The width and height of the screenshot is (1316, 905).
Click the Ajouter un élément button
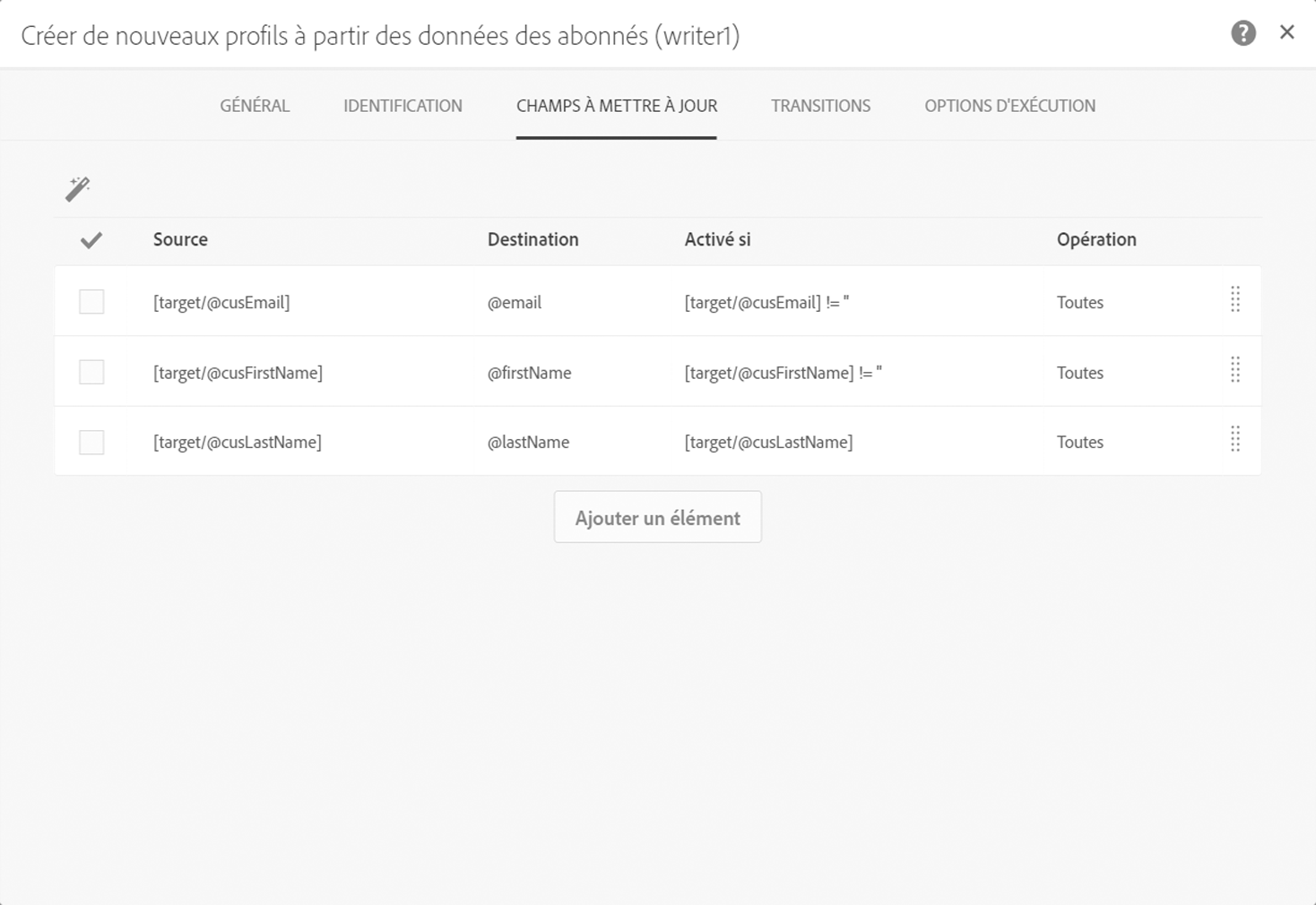pyautogui.click(x=657, y=517)
